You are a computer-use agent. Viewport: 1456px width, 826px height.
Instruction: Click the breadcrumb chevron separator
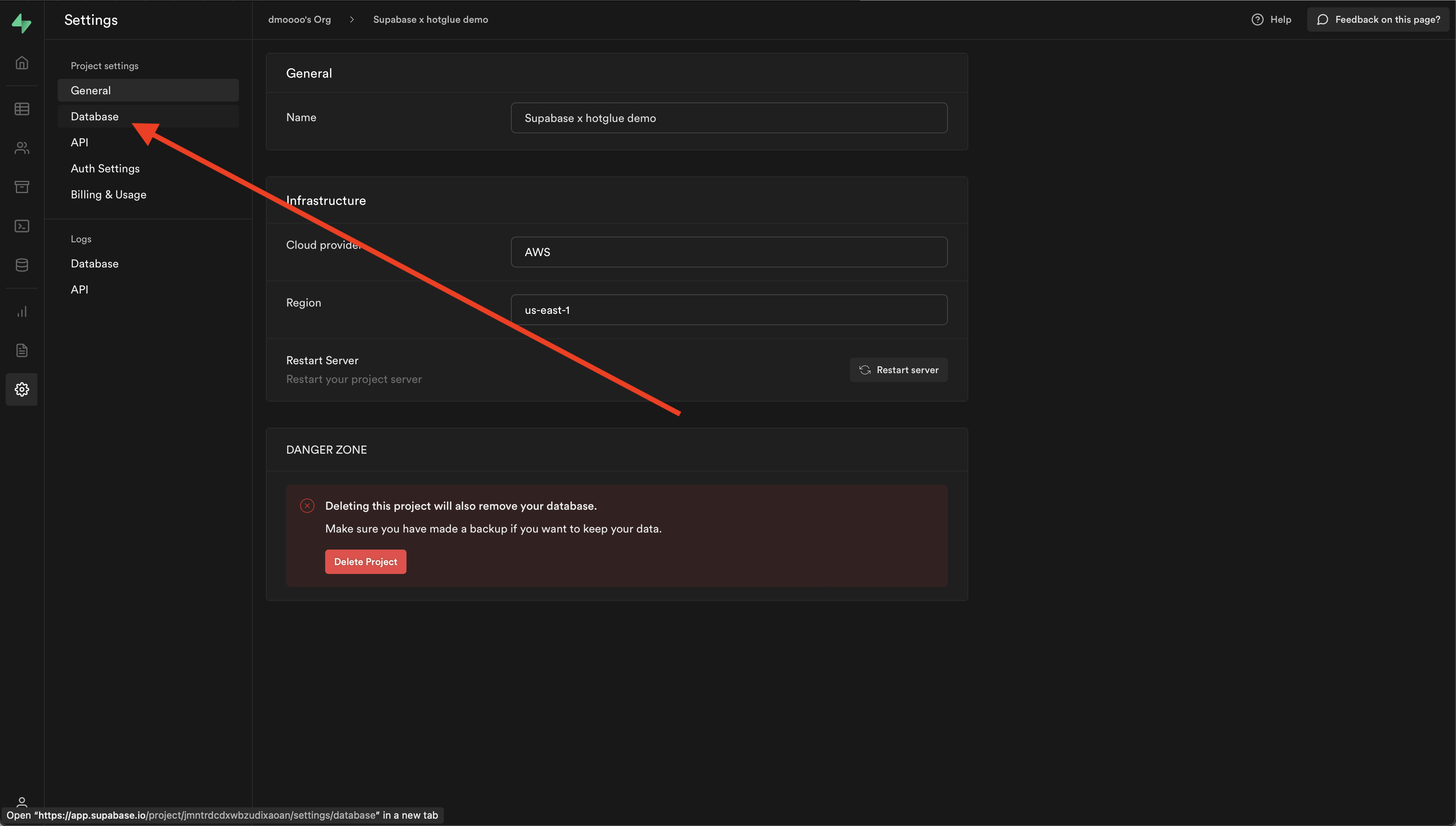352,19
